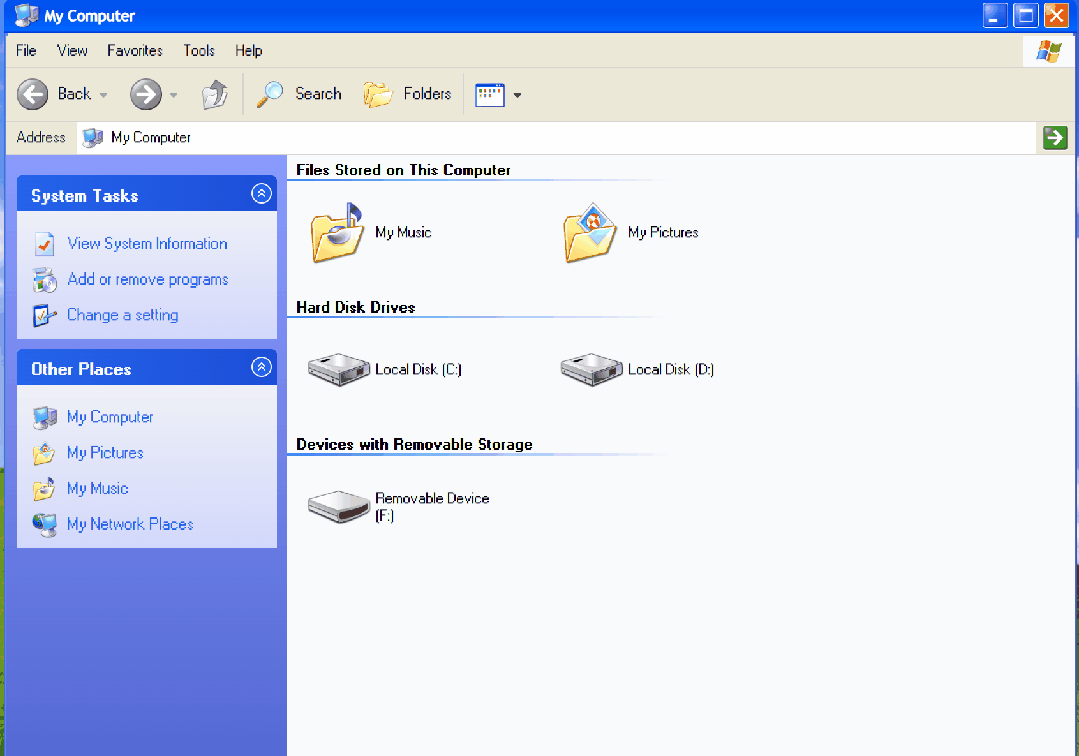Navigate up one level with the Up icon
1079x756 pixels.
[215, 94]
